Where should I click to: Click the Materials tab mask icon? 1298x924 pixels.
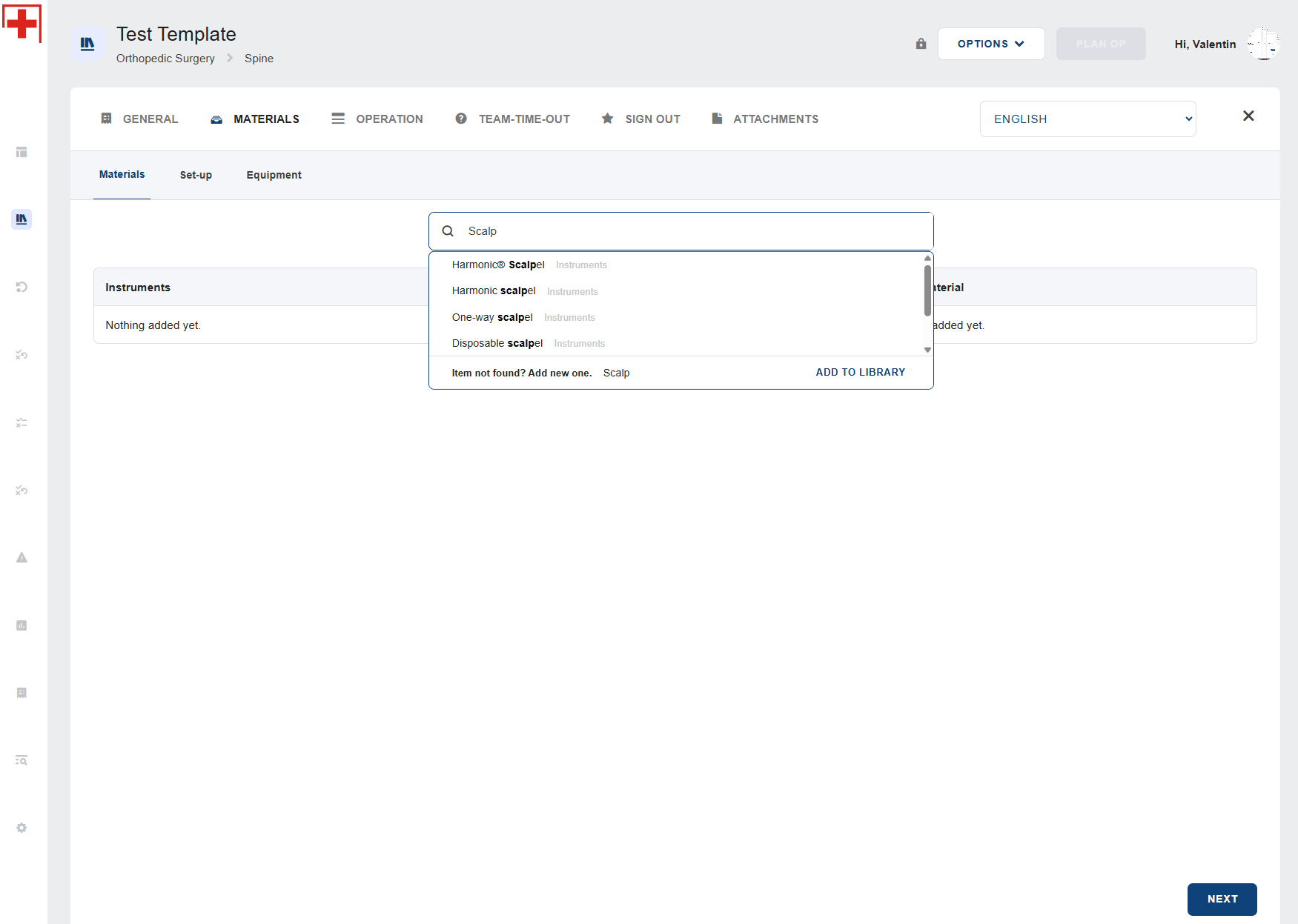[x=216, y=119]
